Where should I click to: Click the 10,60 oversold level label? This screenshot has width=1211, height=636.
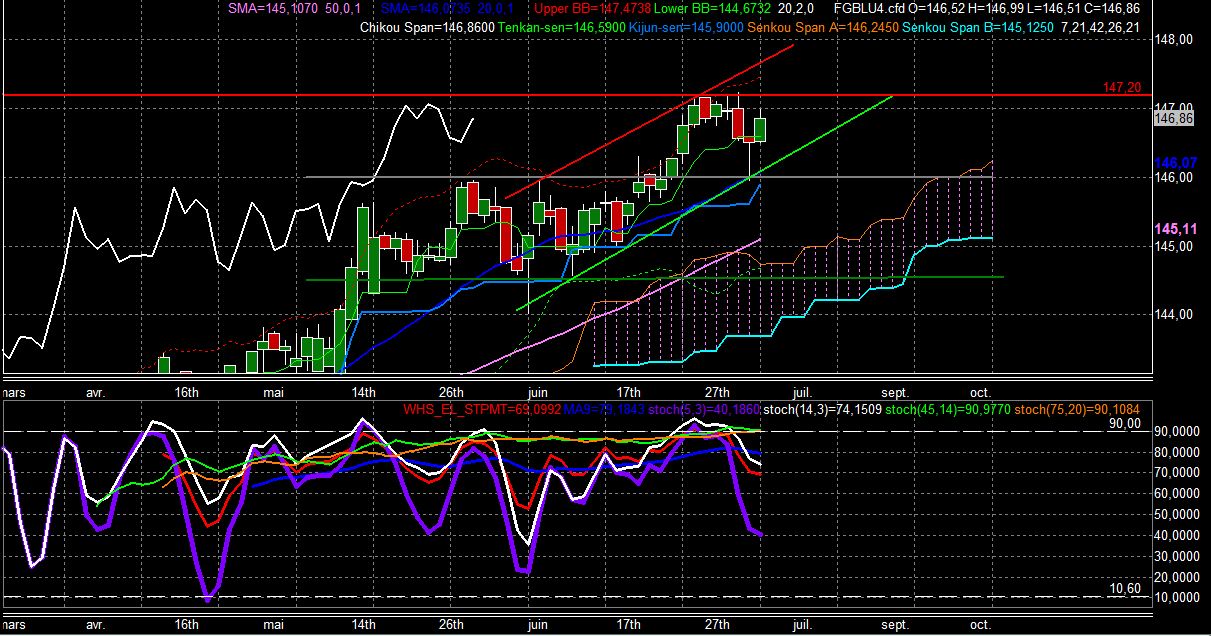[x=1124, y=589]
